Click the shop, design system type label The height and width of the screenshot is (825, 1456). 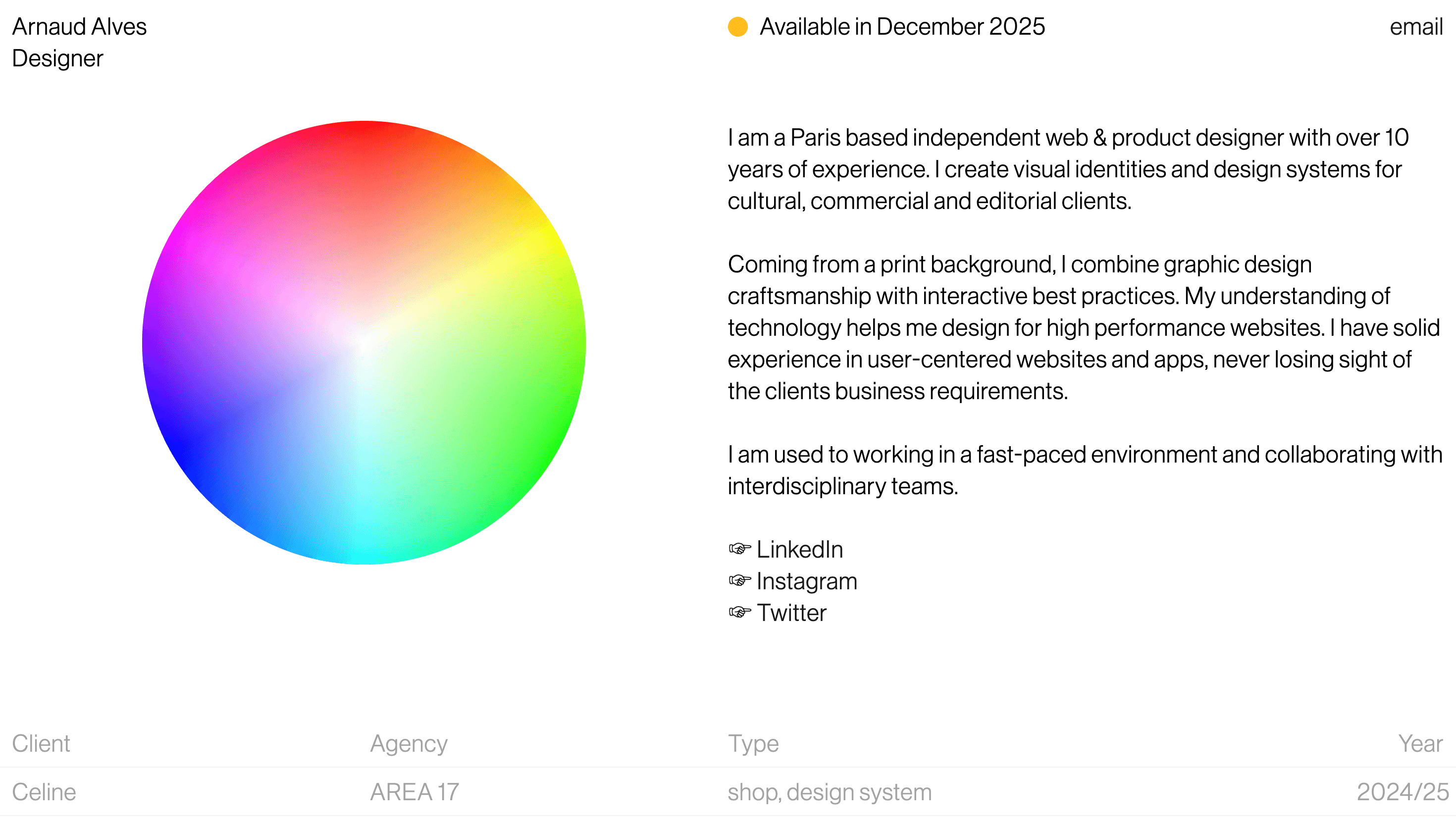click(x=829, y=791)
